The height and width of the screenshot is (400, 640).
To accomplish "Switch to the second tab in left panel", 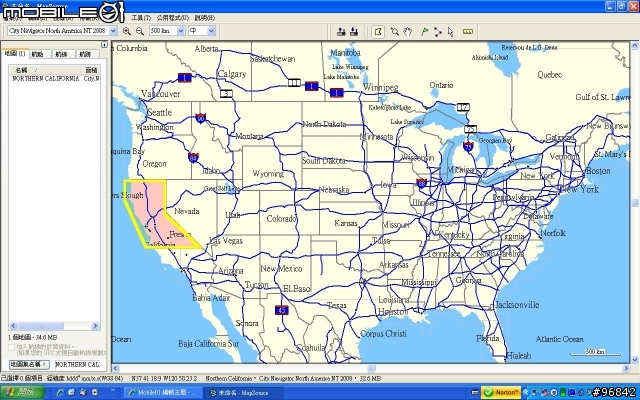I will 40,54.
